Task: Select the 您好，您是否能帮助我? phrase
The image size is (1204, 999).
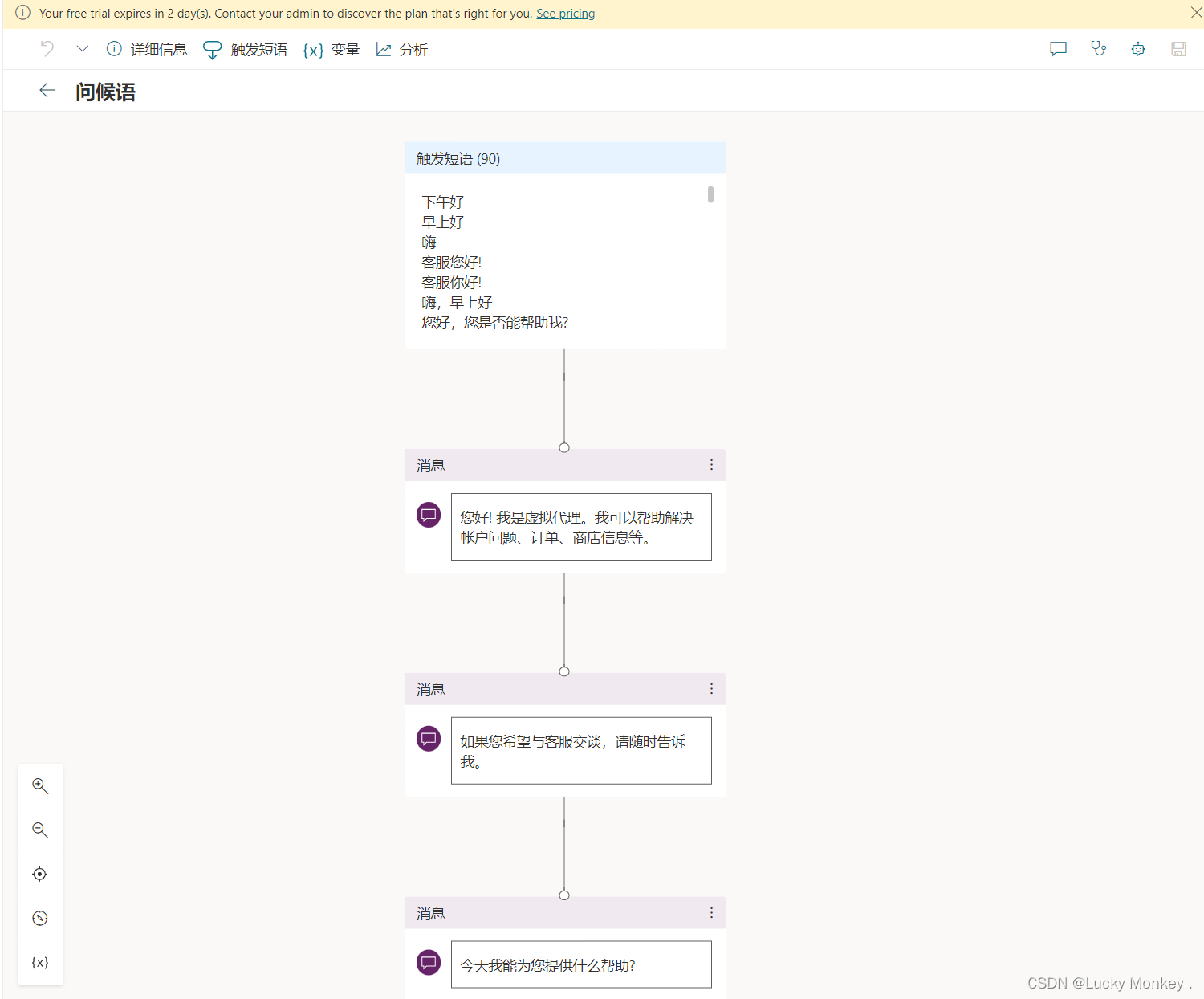Action: coord(495,322)
